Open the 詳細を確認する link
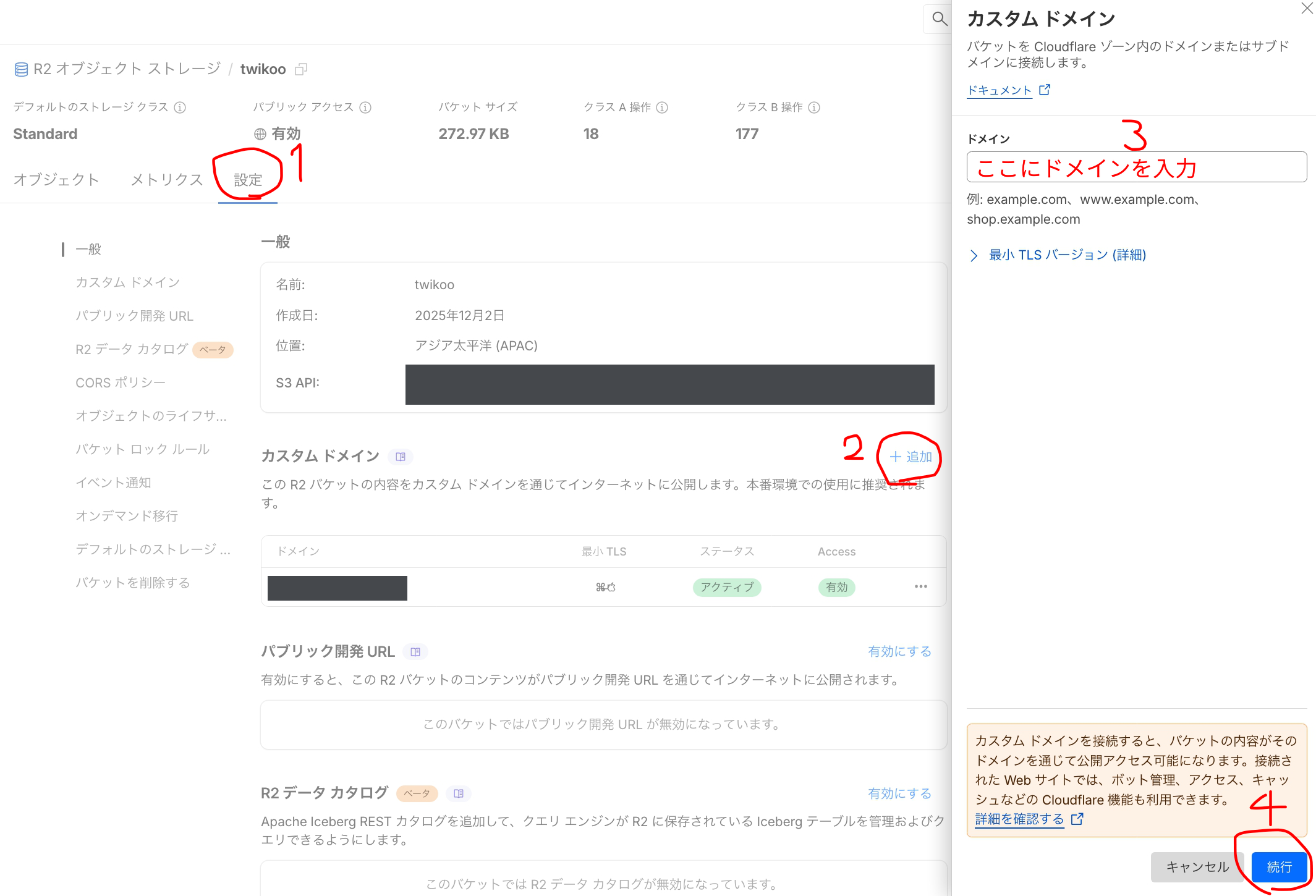Image resolution: width=1316 pixels, height=896 pixels. 1019,818
